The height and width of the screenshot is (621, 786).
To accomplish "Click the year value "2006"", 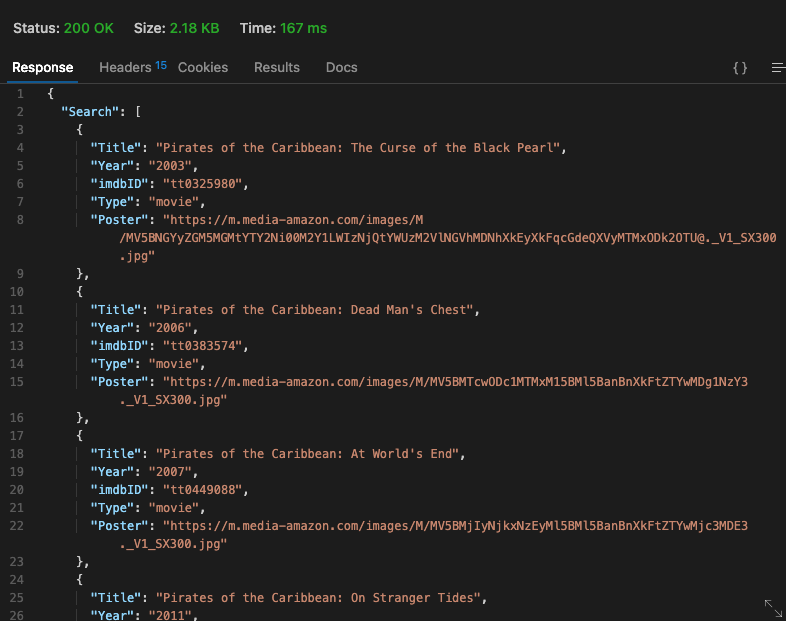I will [170, 328].
